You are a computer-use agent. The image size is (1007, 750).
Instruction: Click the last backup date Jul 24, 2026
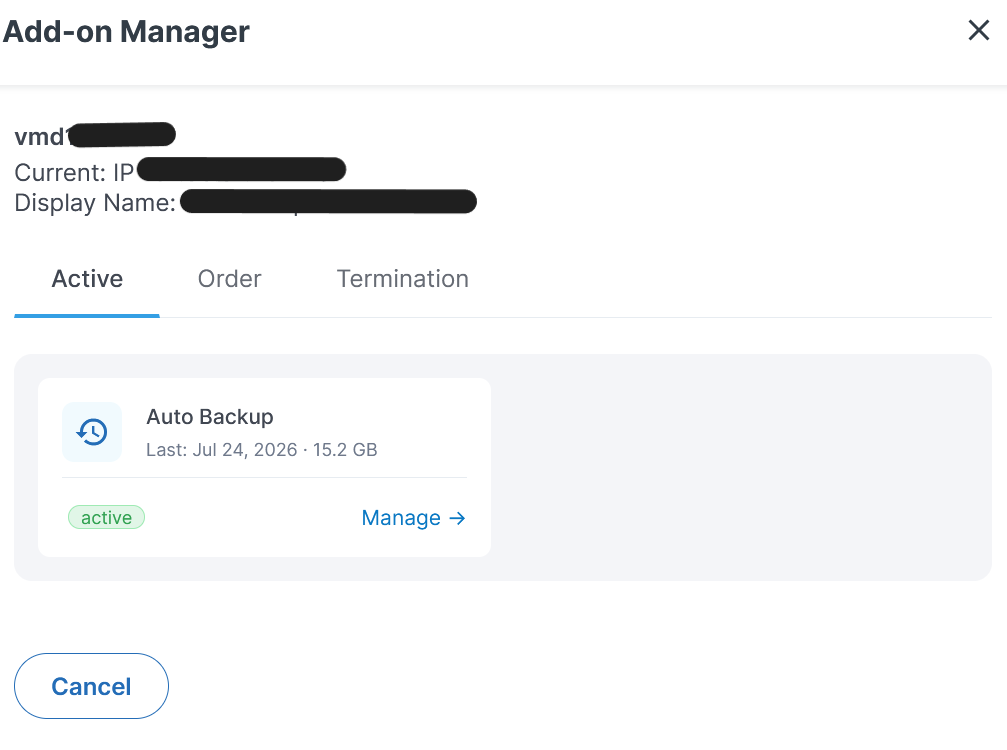[245, 449]
